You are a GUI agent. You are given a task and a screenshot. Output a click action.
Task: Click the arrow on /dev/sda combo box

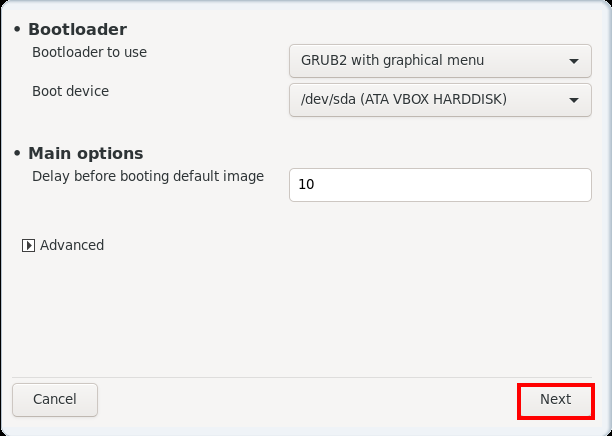tap(573, 100)
